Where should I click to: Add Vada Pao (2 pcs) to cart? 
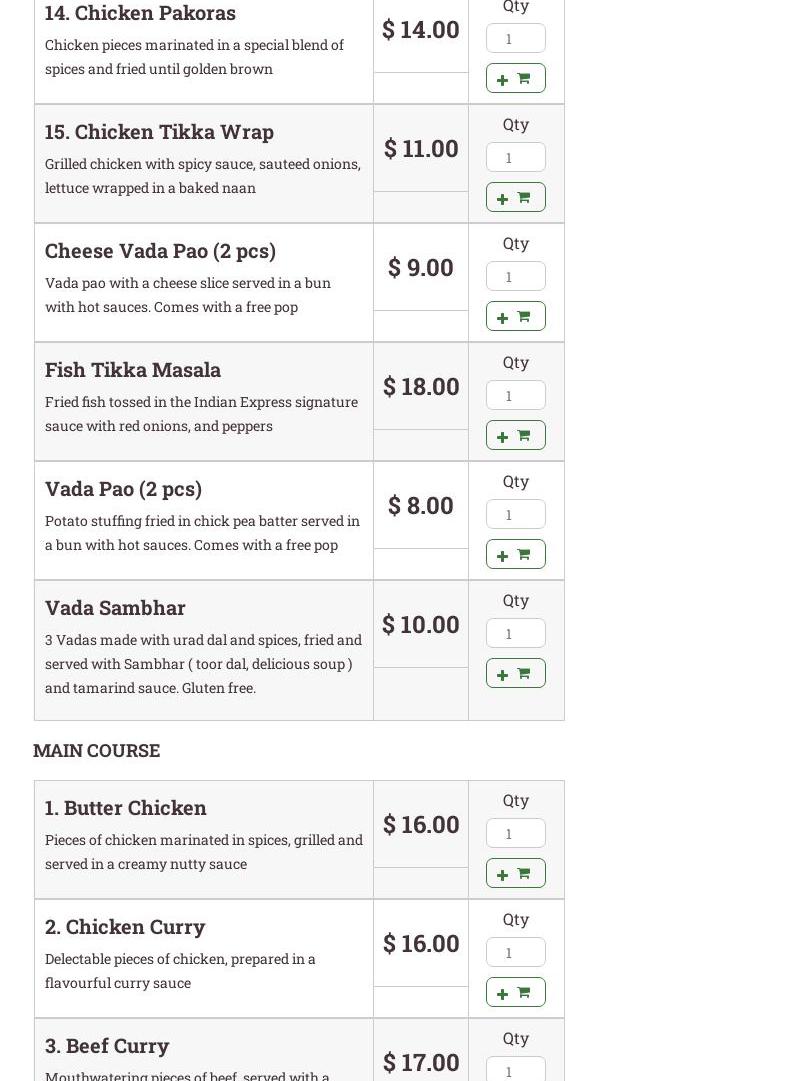click(515, 554)
